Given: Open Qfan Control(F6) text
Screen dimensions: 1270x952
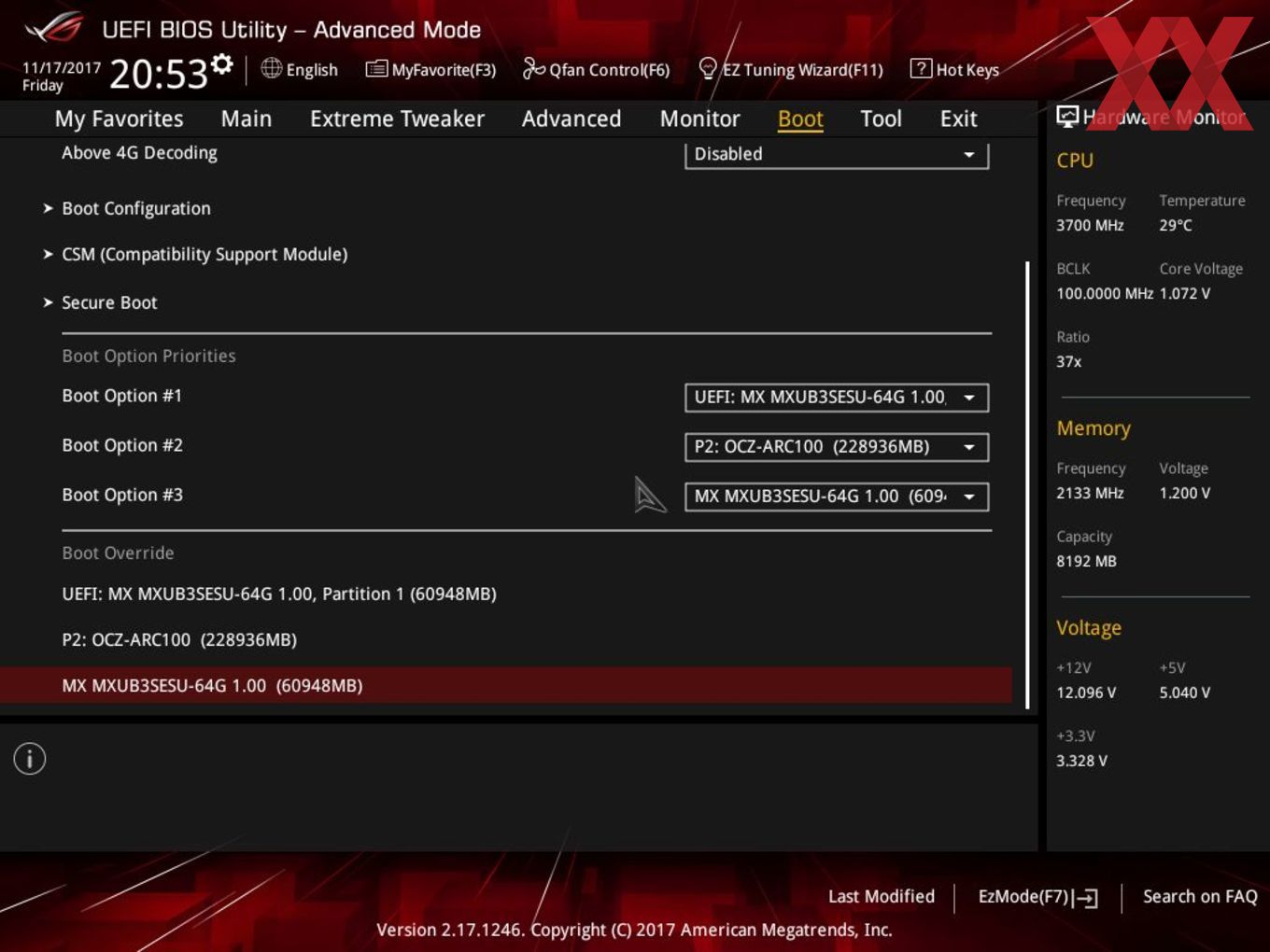Looking at the screenshot, I should [x=610, y=70].
